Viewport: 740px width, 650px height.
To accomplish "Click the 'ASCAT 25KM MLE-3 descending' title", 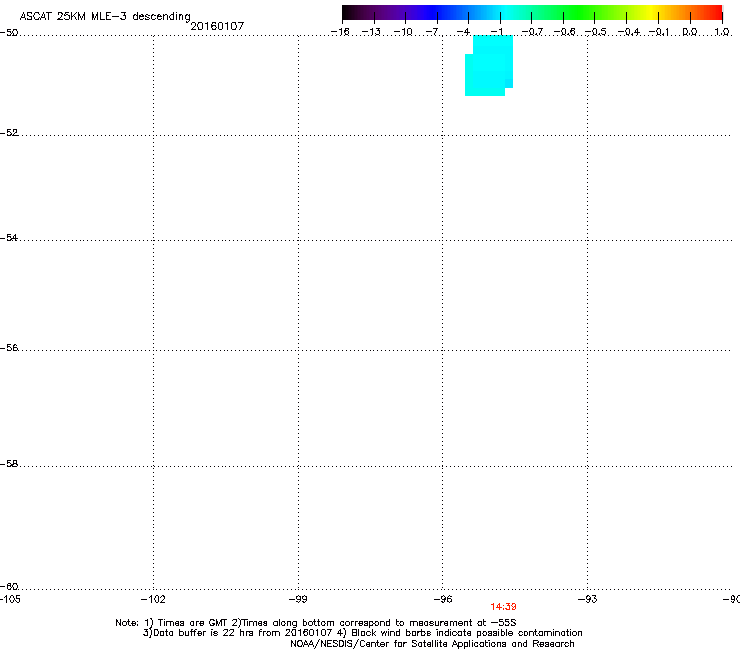I will tap(105, 16).
